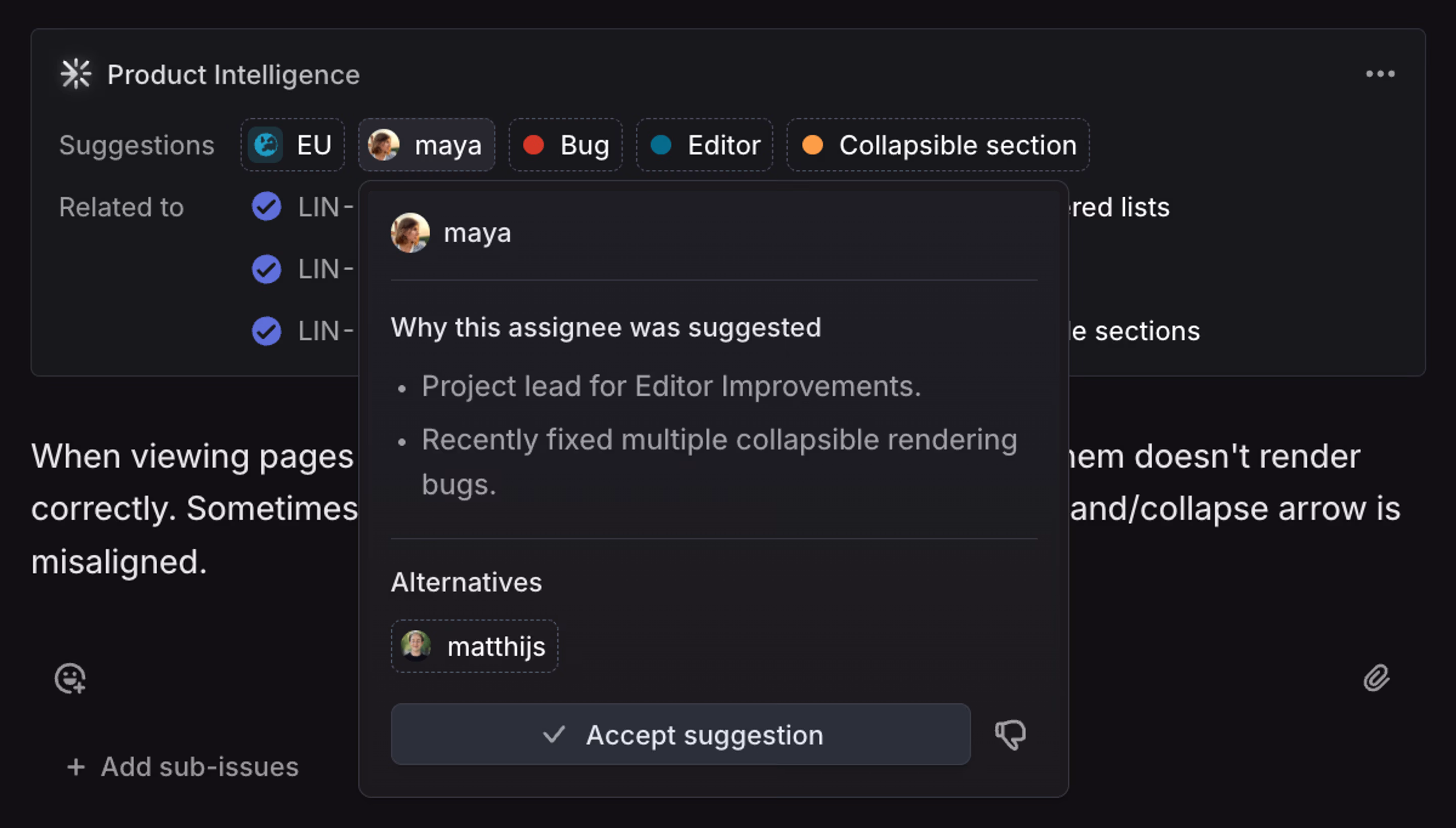This screenshot has height=828, width=1456.
Task: Click the orange Collapsible section color dot
Action: coord(812,145)
